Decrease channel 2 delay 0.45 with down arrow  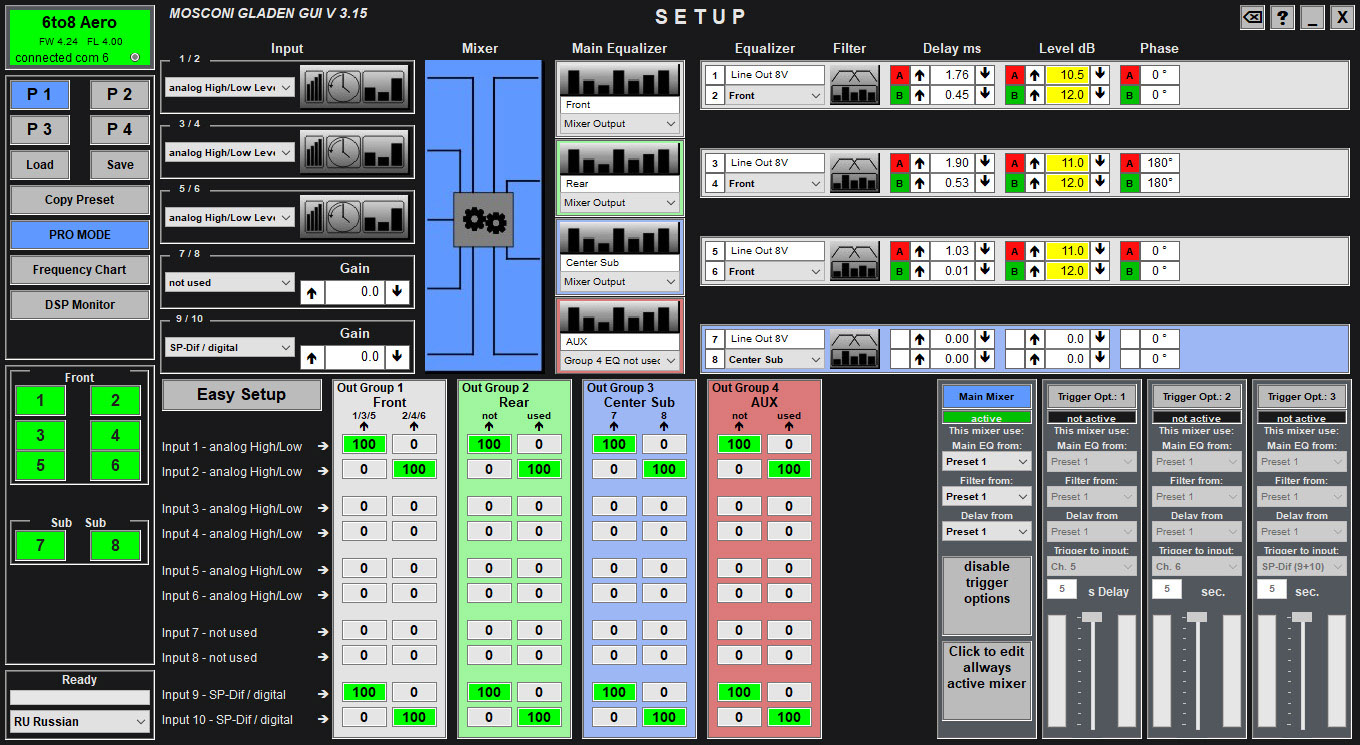tap(985, 95)
